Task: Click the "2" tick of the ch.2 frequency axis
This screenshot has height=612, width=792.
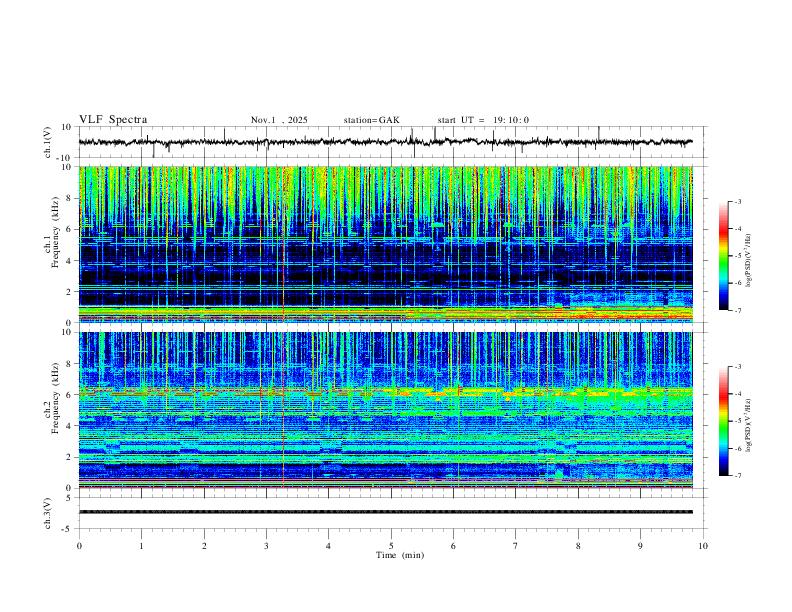Action: (70, 457)
